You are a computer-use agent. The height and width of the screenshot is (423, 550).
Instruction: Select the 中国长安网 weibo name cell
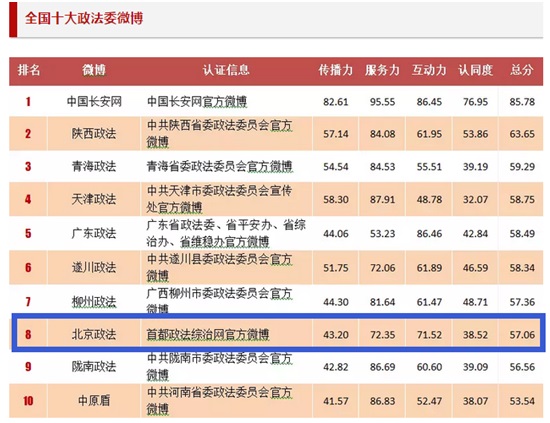pos(94,102)
